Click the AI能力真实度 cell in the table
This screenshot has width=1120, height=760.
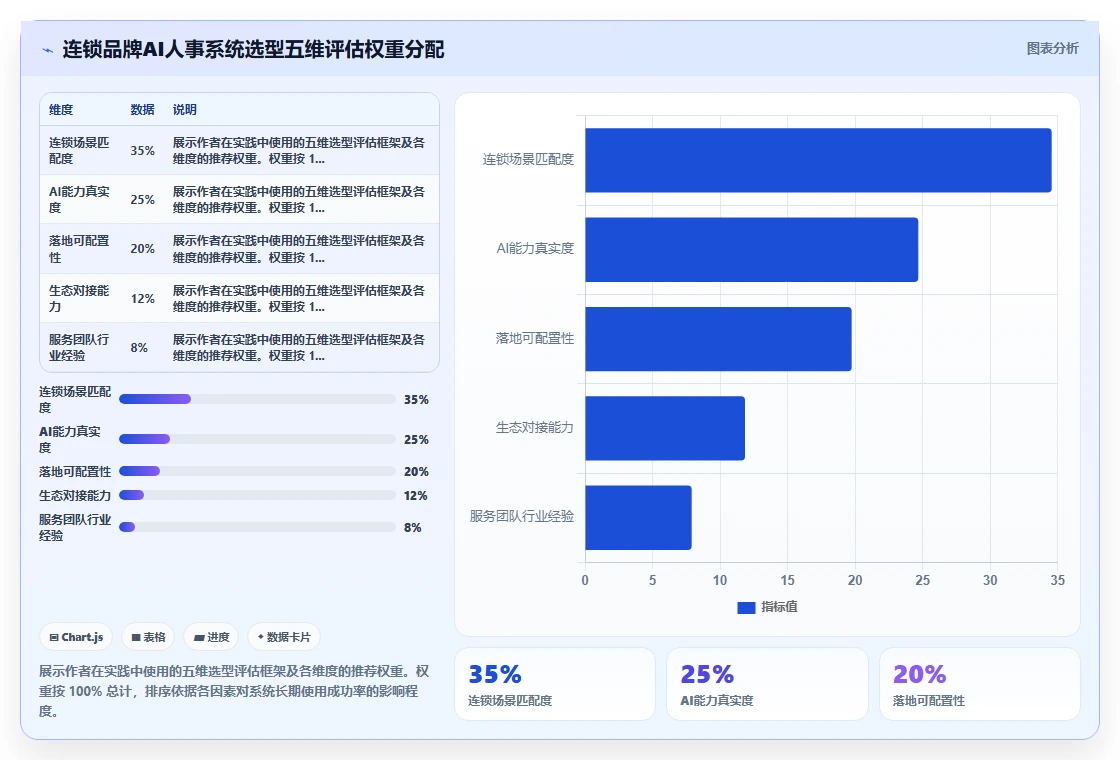pos(79,200)
